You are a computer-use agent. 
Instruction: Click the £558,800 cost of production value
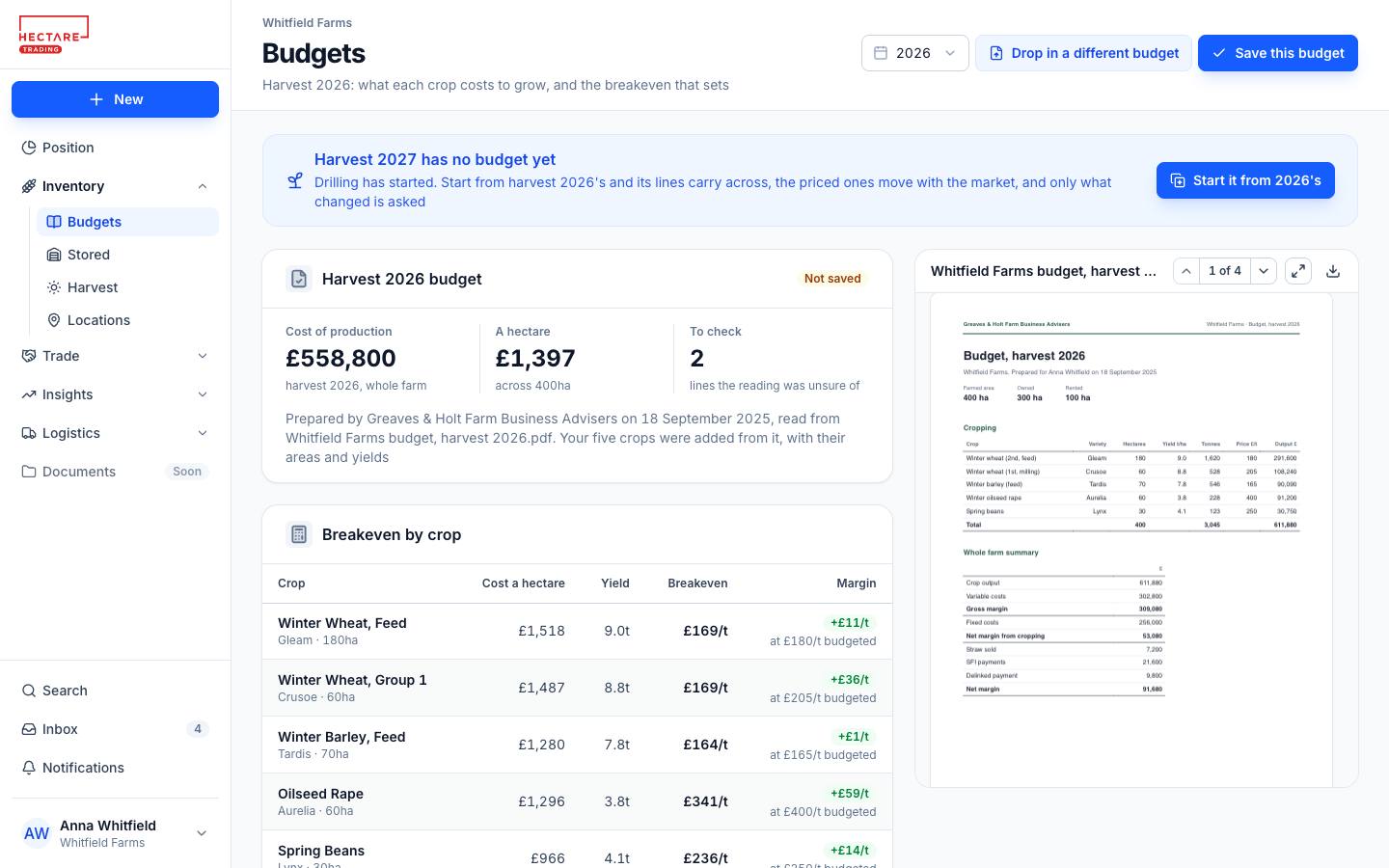[340, 358]
